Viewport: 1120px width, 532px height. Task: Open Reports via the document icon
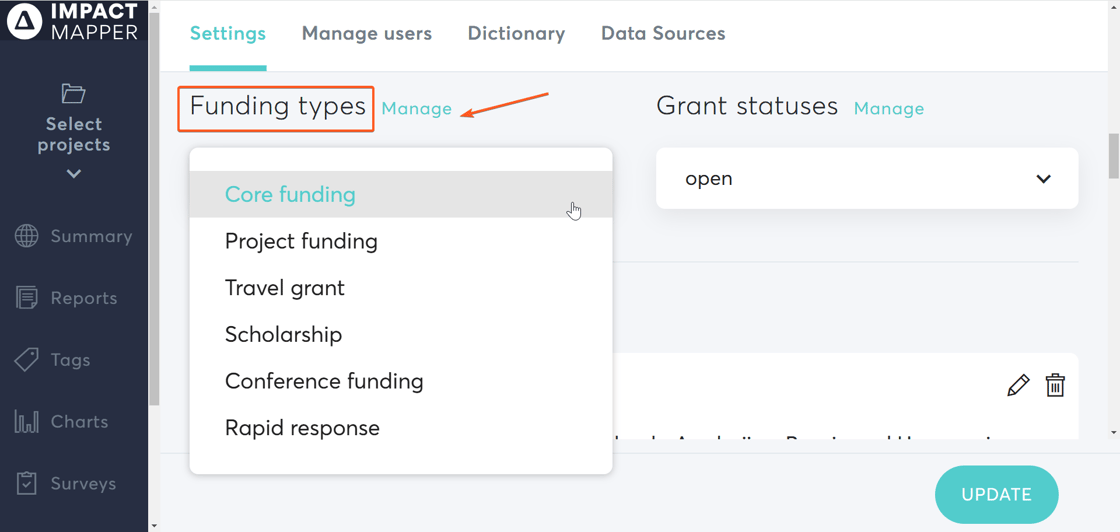point(27,298)
